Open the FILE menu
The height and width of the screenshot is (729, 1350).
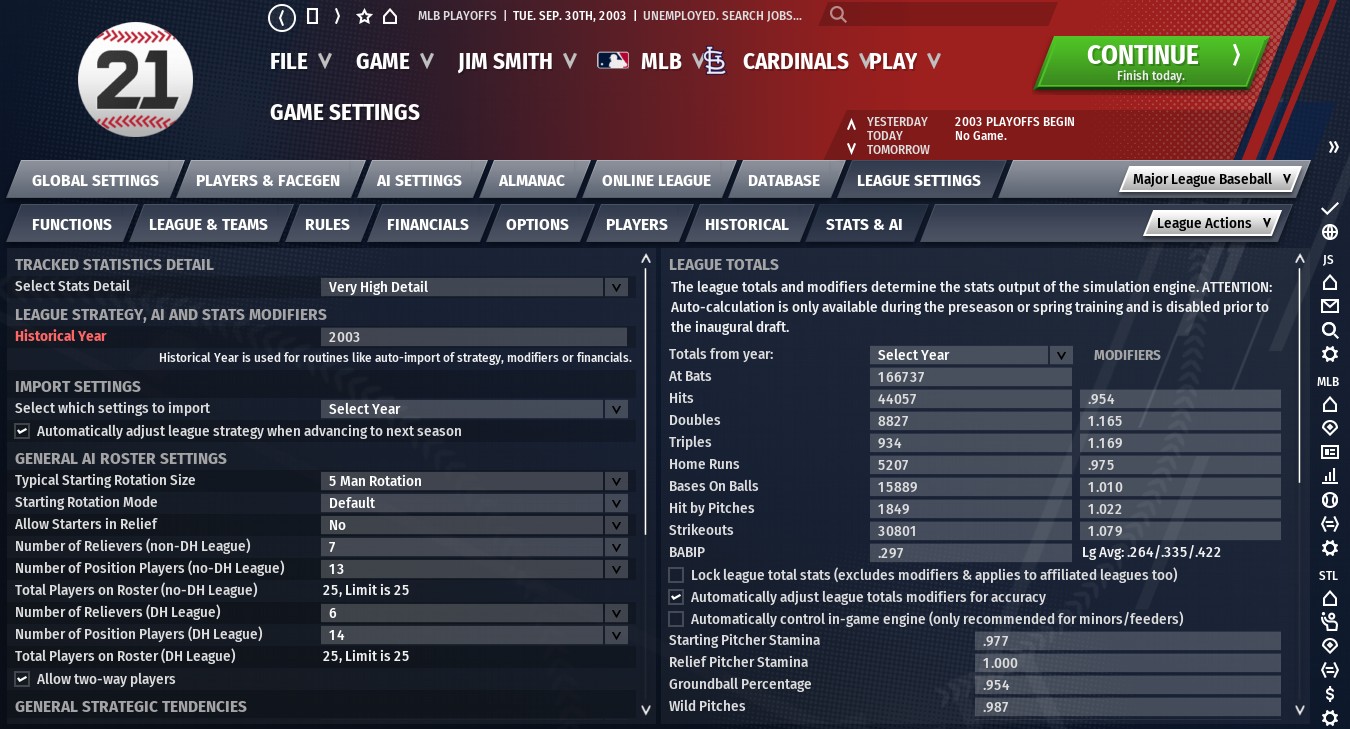tap(300, 61)
